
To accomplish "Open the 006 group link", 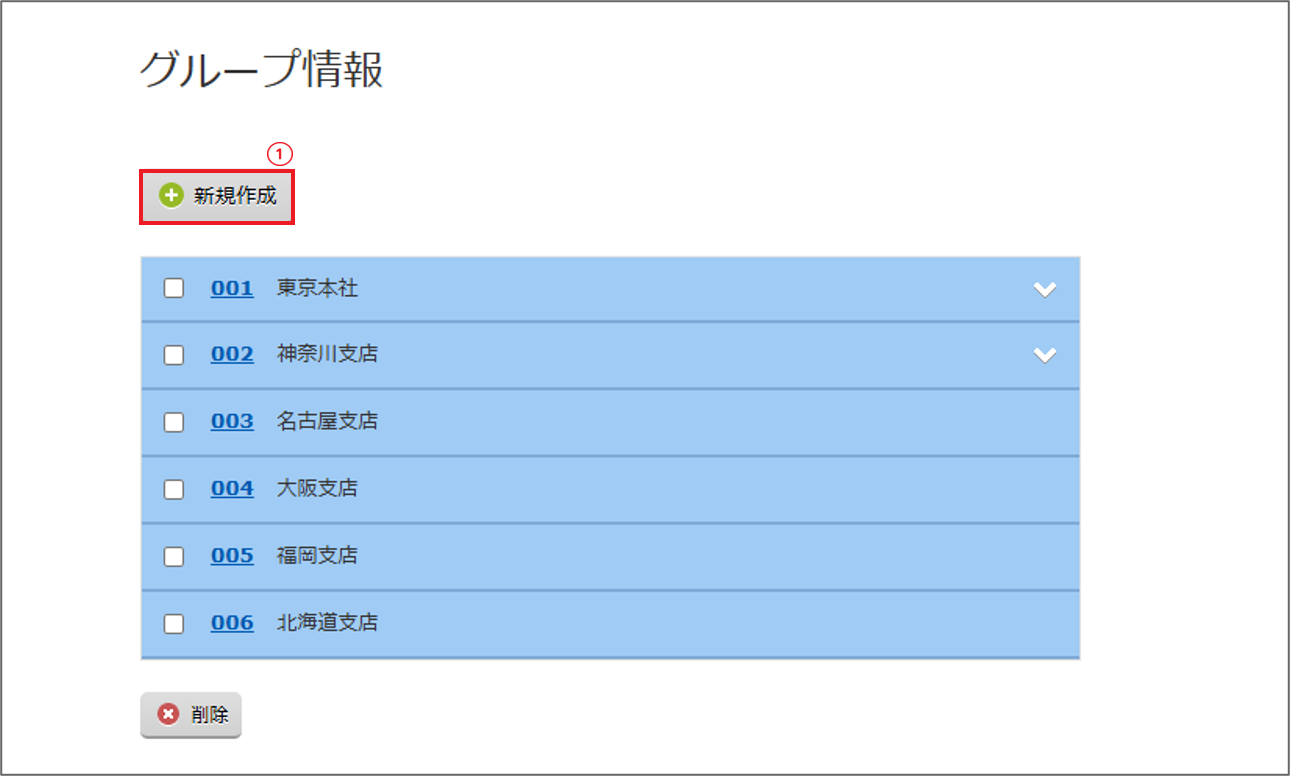I will (x=232, y=622).
